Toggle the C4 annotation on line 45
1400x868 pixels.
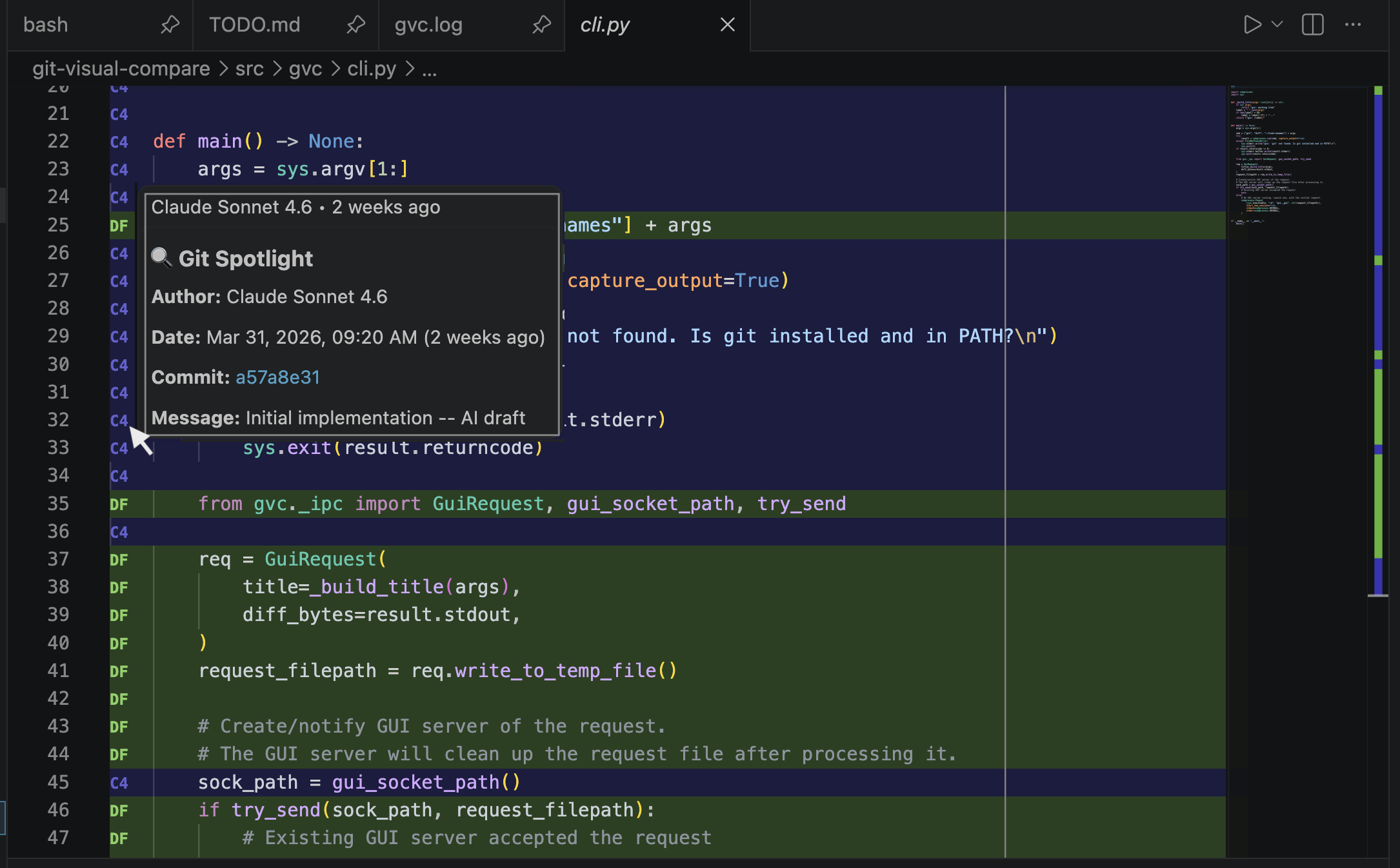click(x=119, y=782)
